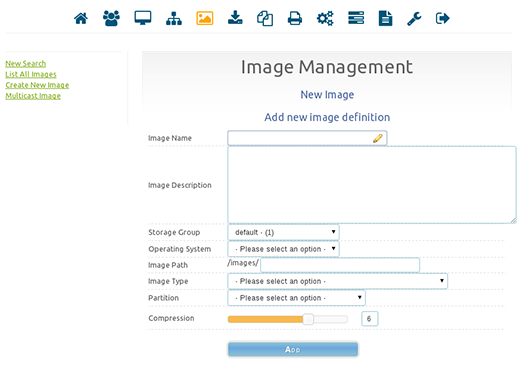Focus the Image Name input field
Screen dimensions: 520x381
click(307, 138)
